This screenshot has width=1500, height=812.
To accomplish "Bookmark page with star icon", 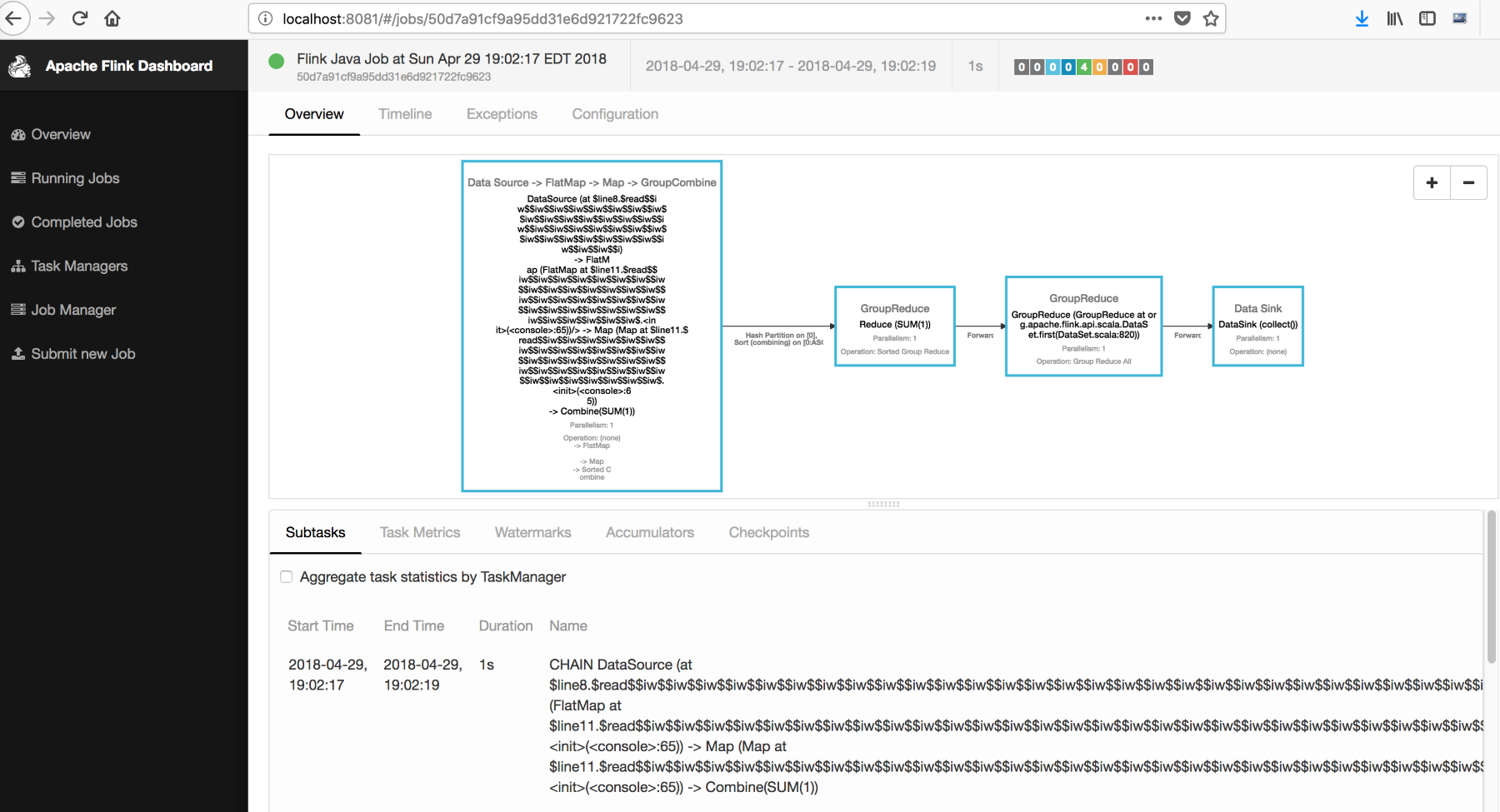I will (x=1211, y=18).
